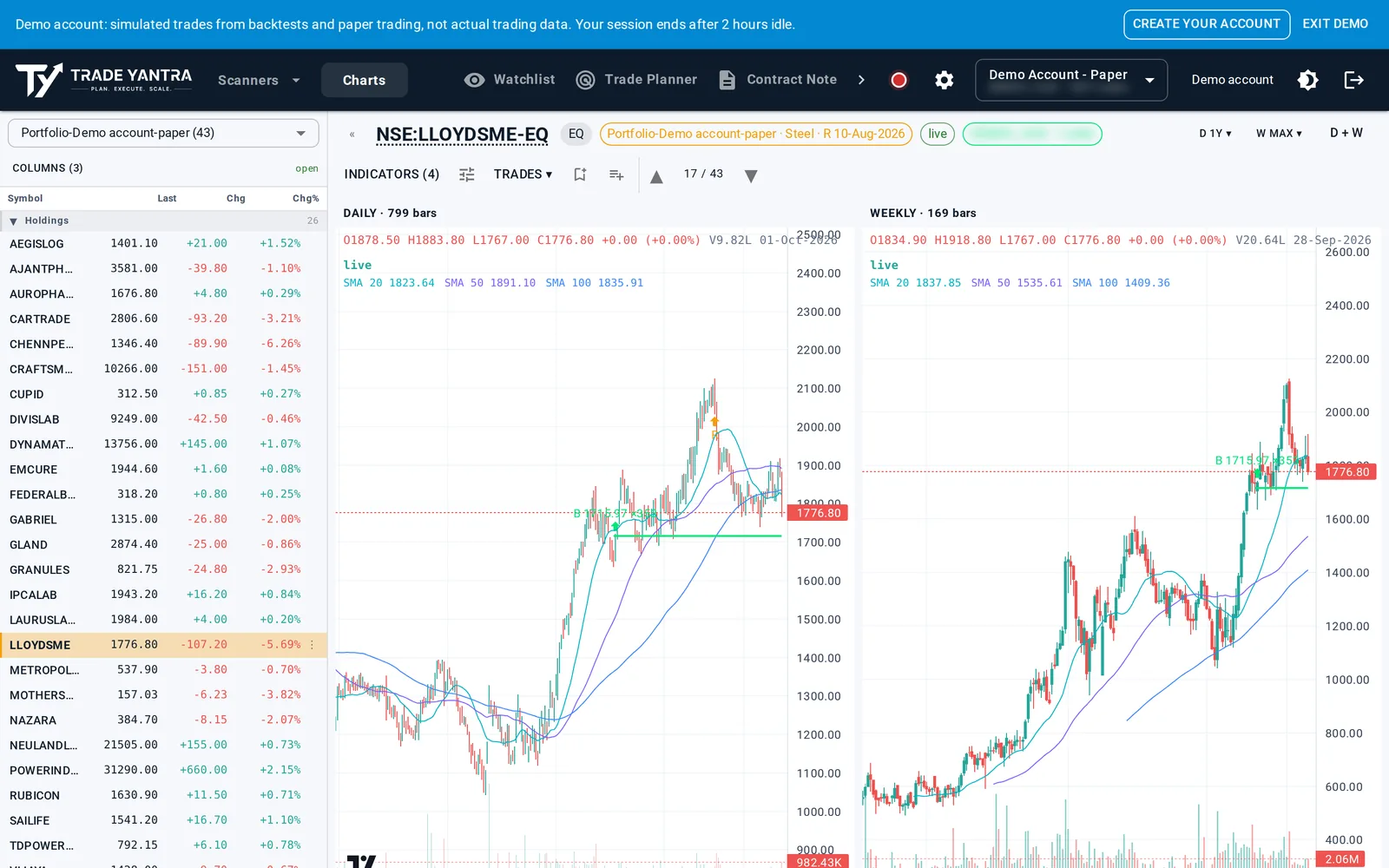Open the W MAX timeframe dropdown
Screen dimensions: 1389x868
coord(1279,134)
